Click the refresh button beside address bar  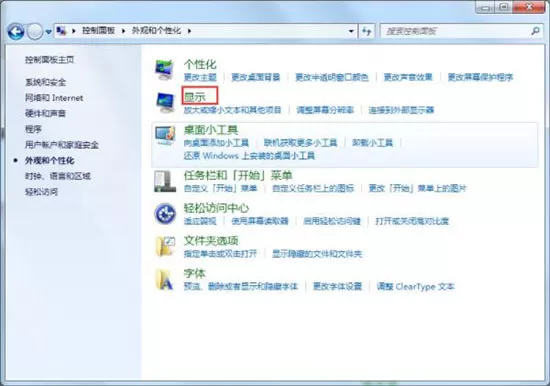(367, 31)
